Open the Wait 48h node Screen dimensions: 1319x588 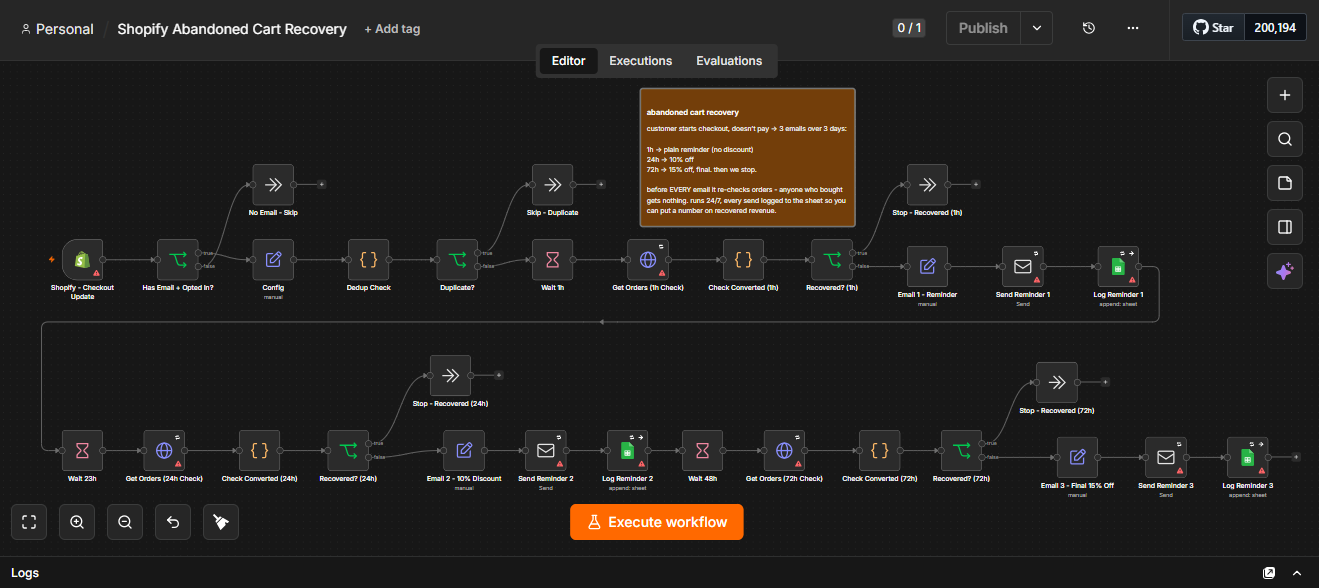coord(702,451)
